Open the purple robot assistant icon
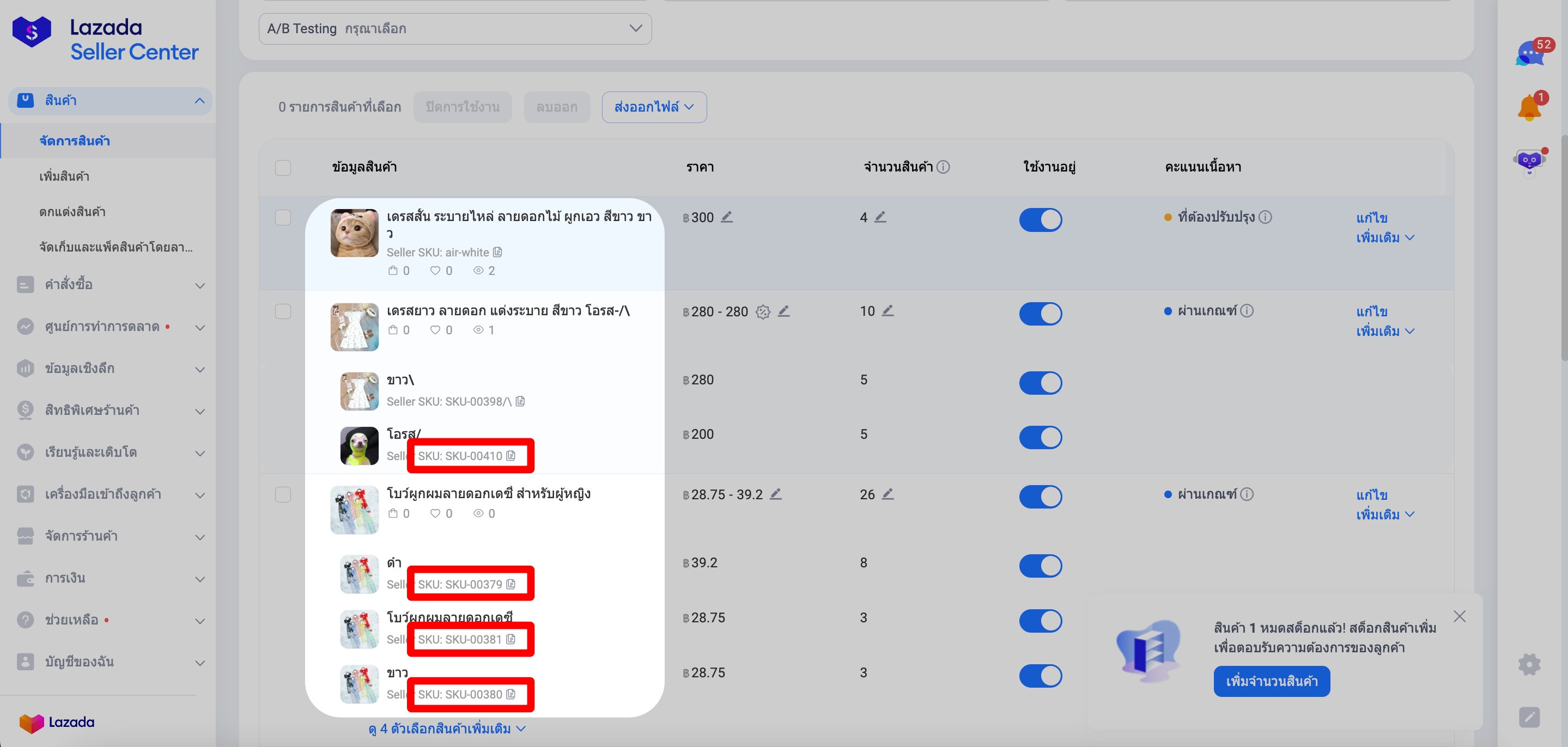Image resolution: width=1568 pixels, height=747 pixels. [1529, 161]
